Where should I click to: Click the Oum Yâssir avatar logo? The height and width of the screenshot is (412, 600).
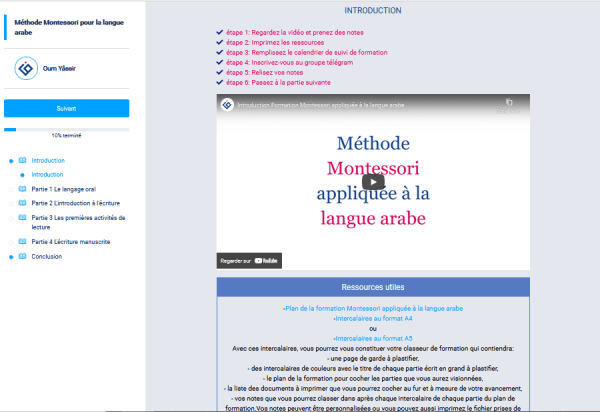26,68
